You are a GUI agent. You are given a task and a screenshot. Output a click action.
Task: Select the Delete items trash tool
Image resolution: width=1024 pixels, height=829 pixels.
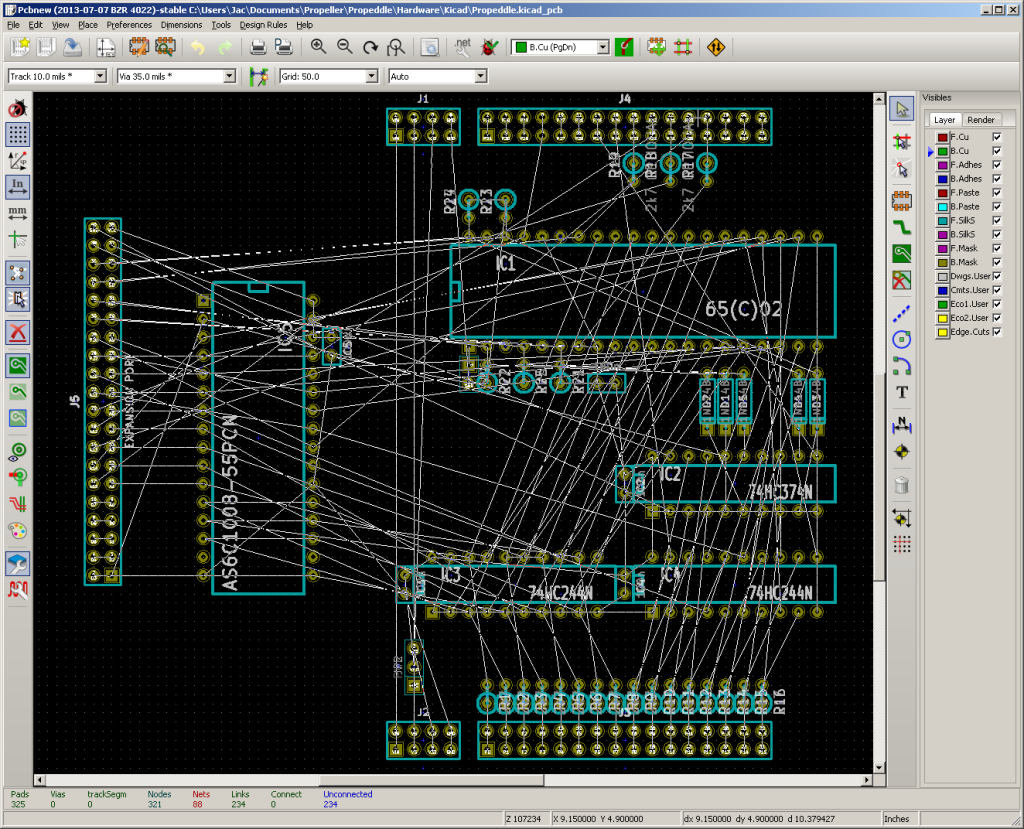(x=902, y=485)
